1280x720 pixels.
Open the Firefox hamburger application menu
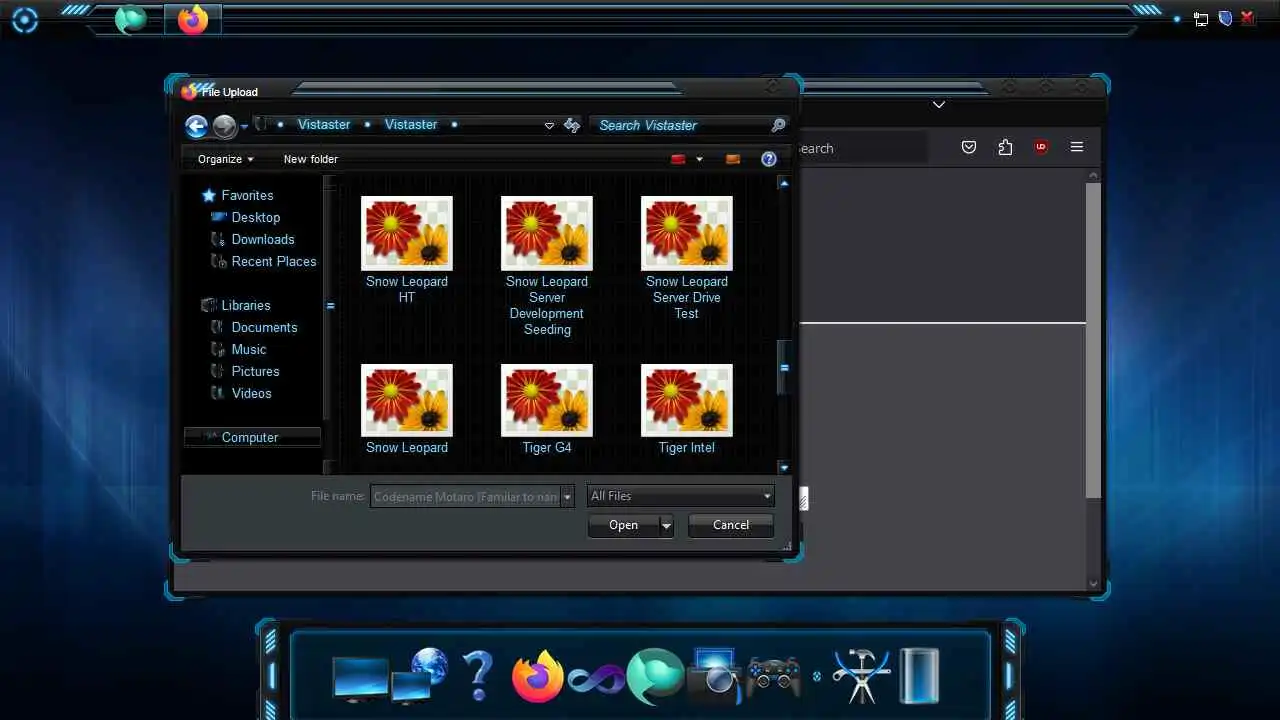click(1077, 147)
